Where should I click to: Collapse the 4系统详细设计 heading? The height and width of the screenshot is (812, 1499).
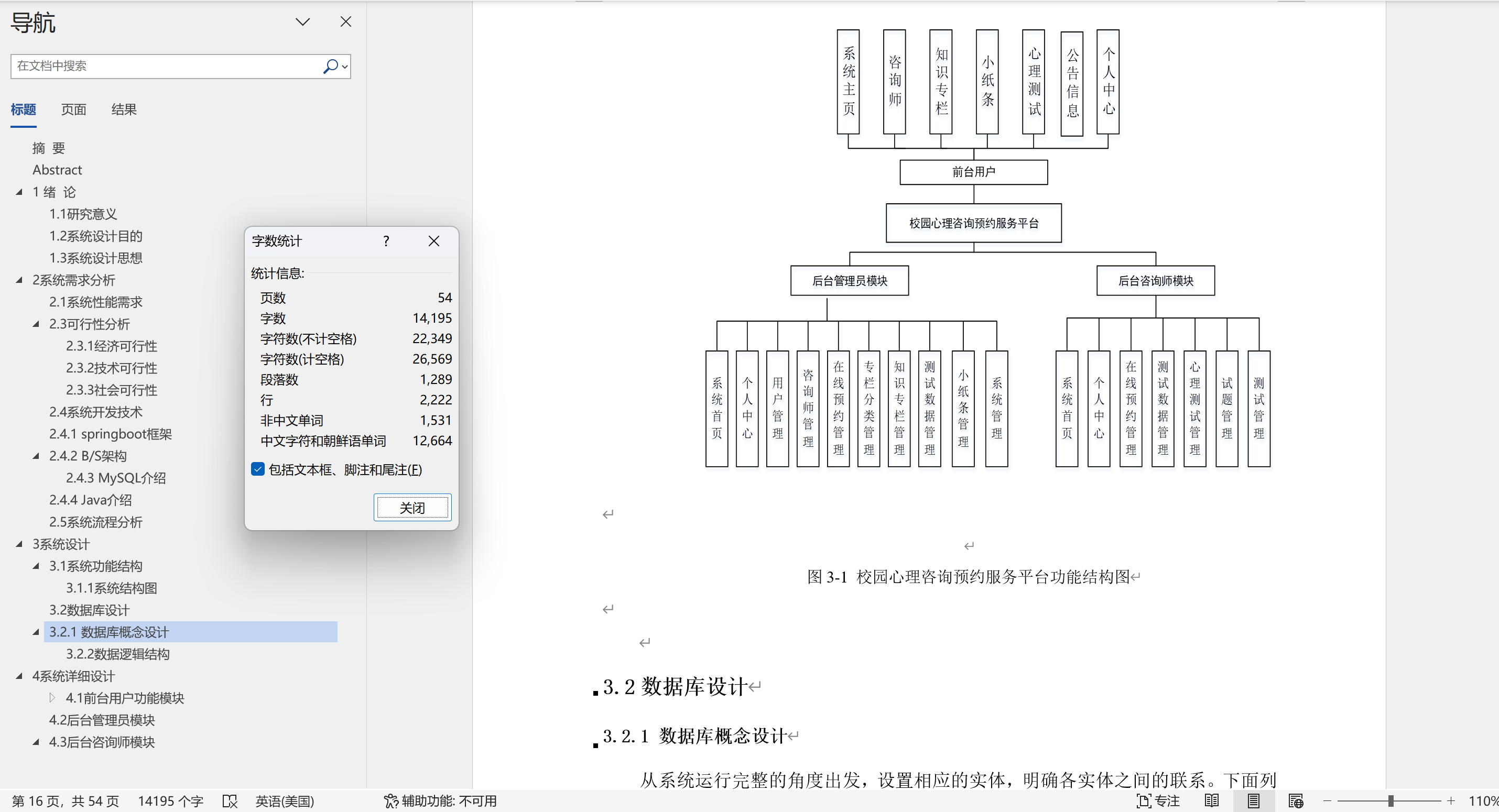[x=19, y=676]
